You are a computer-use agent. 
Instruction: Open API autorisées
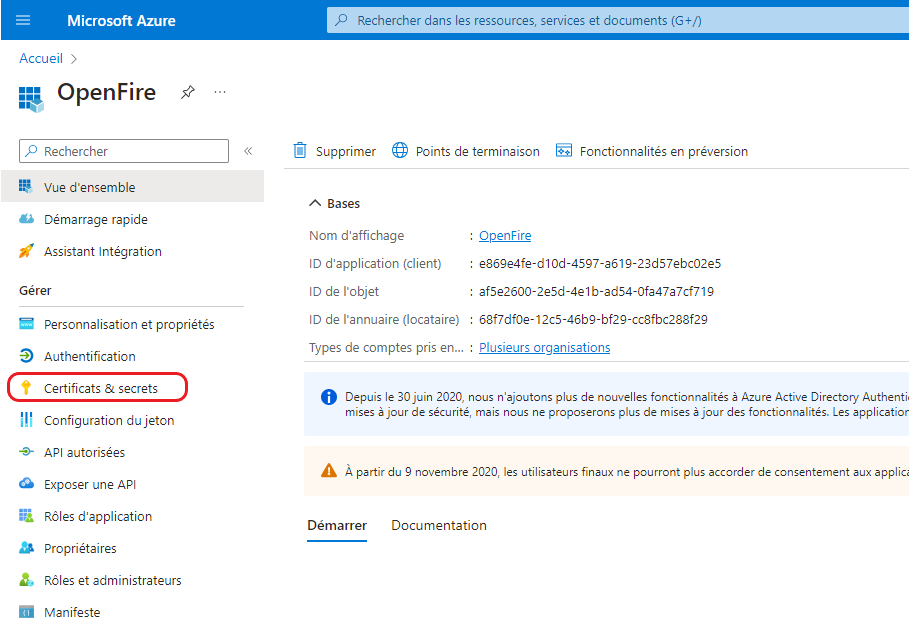[x=84, y=452]
